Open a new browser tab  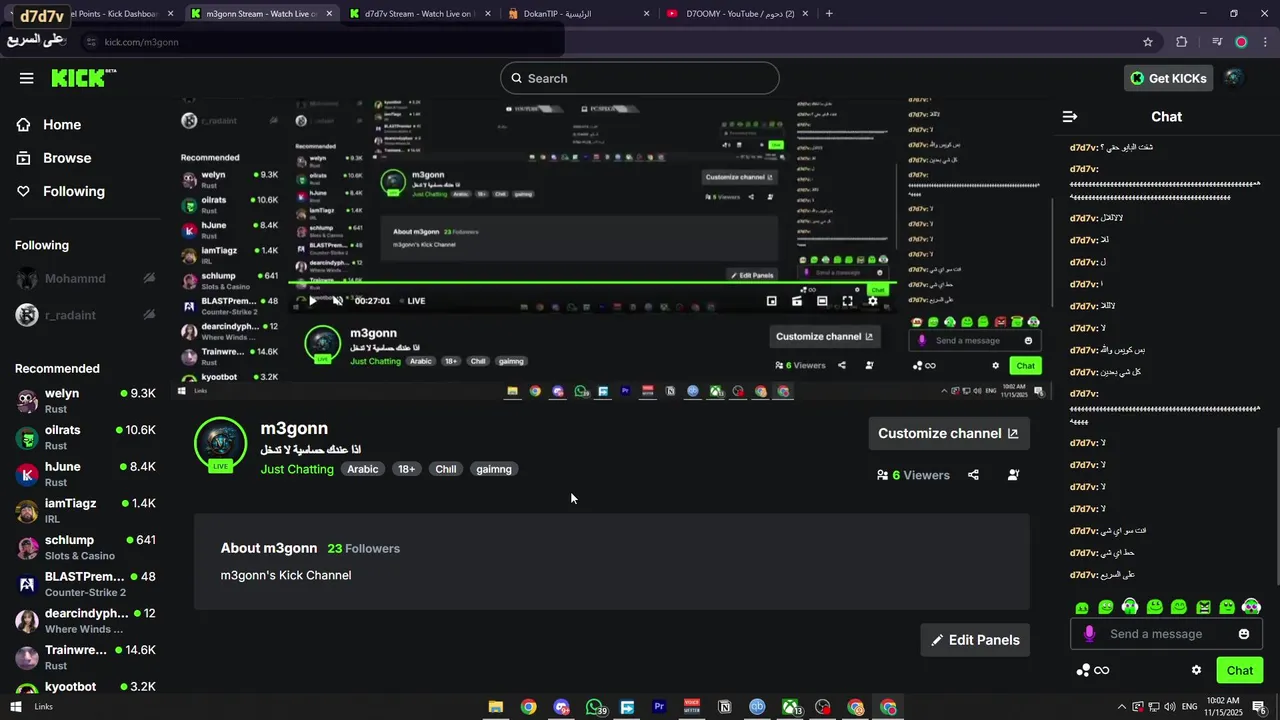click(829, 14)
